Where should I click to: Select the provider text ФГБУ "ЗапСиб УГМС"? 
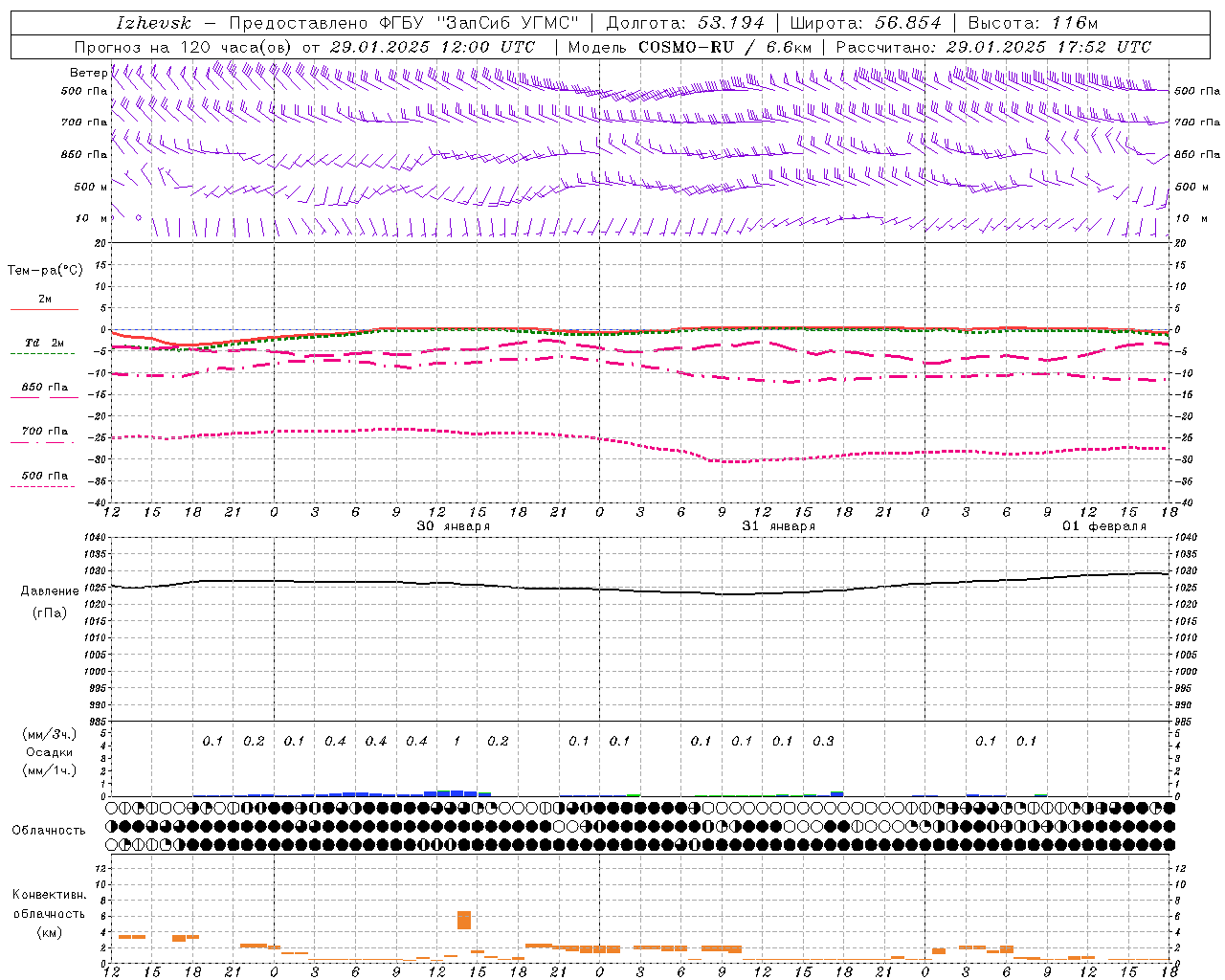coord(480,23)
